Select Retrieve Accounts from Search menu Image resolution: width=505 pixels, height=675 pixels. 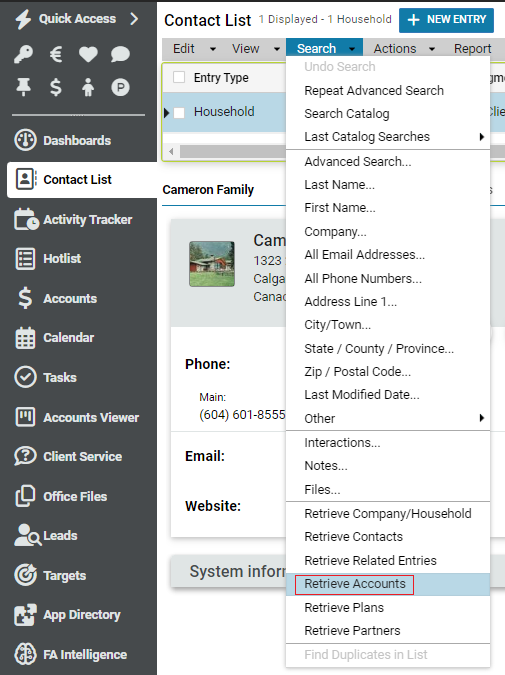tap(355, 584)
